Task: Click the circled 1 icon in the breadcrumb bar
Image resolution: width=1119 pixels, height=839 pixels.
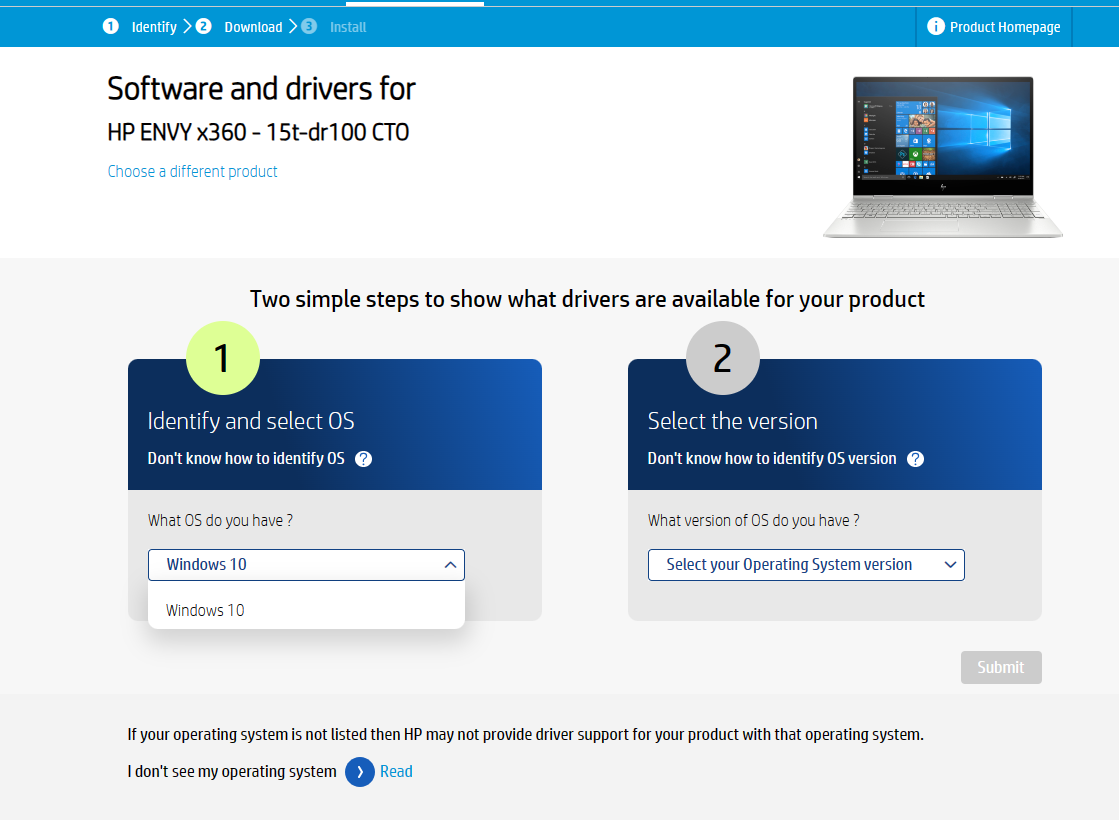Action: pos(111,26)
